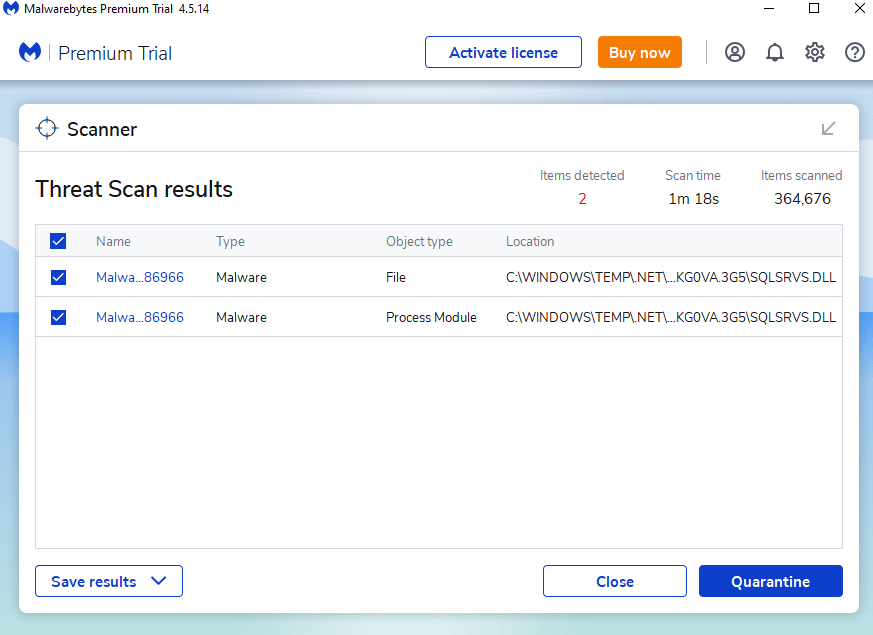
Task: Uncheck the File object threat row
Action: pyautogui.click(x=58, y=277)
